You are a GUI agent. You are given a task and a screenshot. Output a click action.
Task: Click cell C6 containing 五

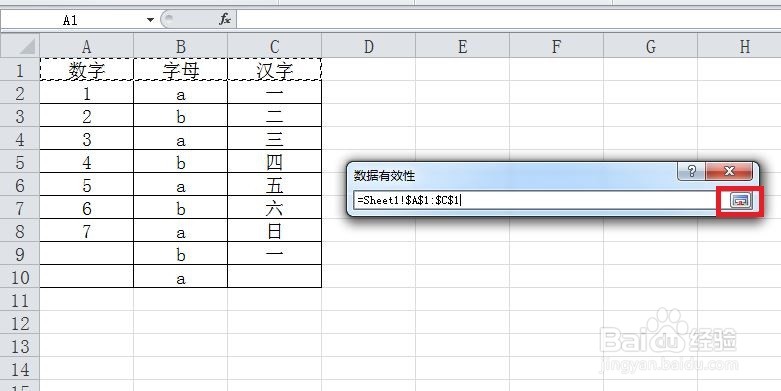click(x=274, y=184)
